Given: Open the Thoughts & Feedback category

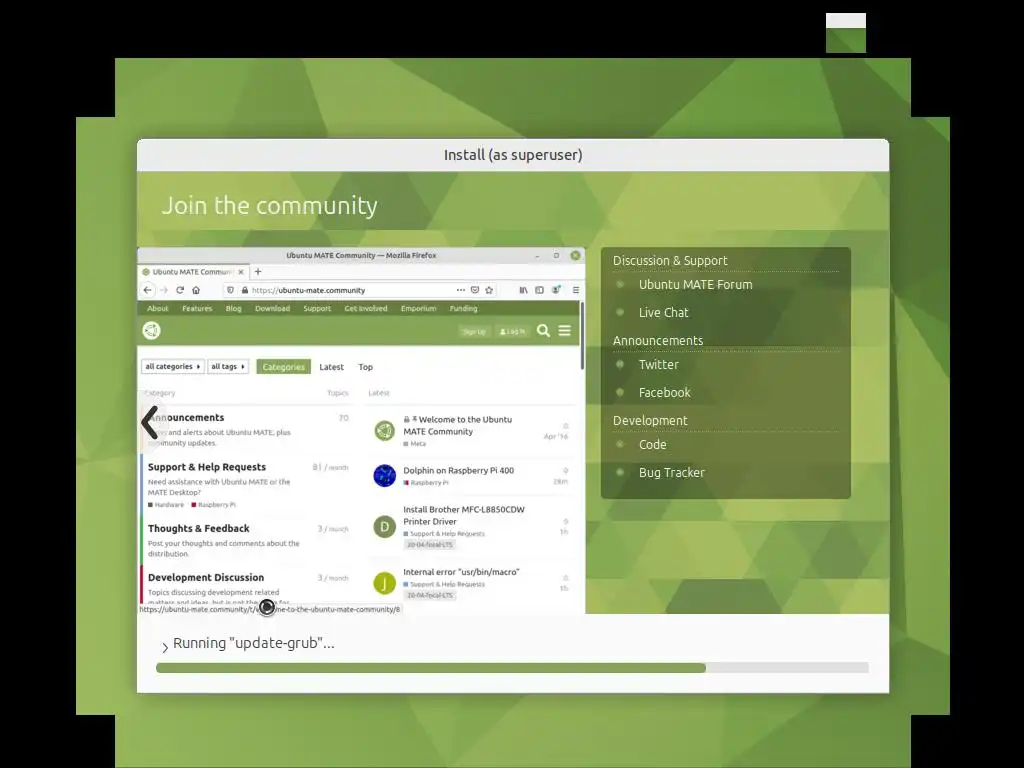Looking at the screenshot, I should pyautogui.click(x=199, y=528).
